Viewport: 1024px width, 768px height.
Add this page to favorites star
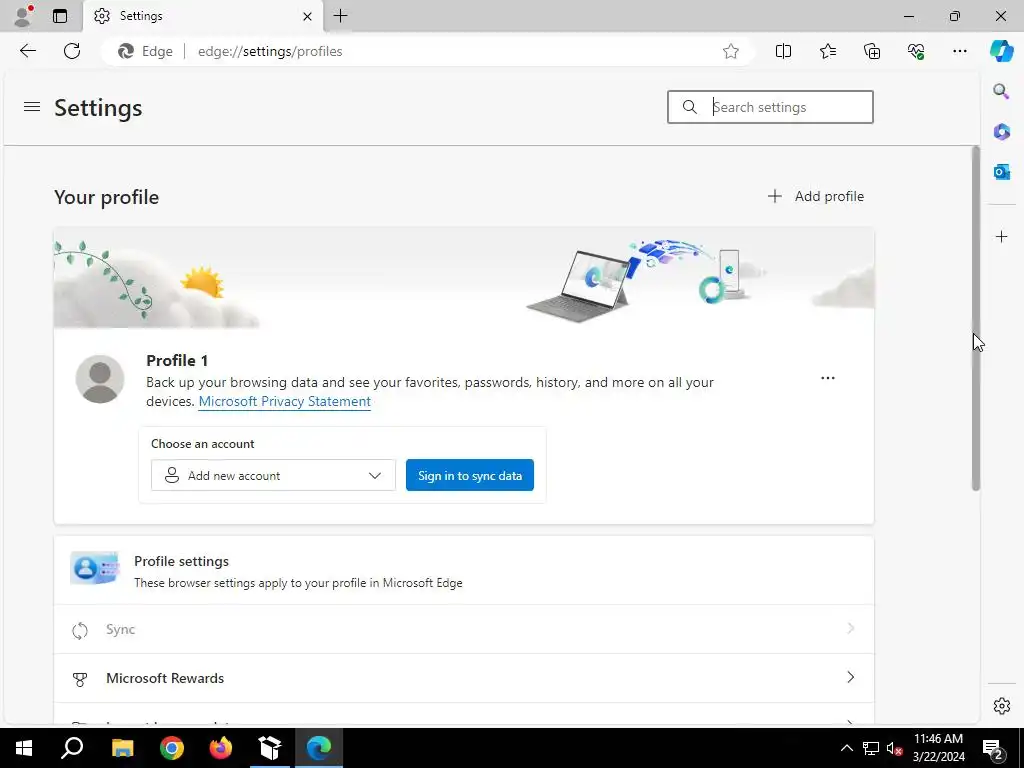pos(731,51)
